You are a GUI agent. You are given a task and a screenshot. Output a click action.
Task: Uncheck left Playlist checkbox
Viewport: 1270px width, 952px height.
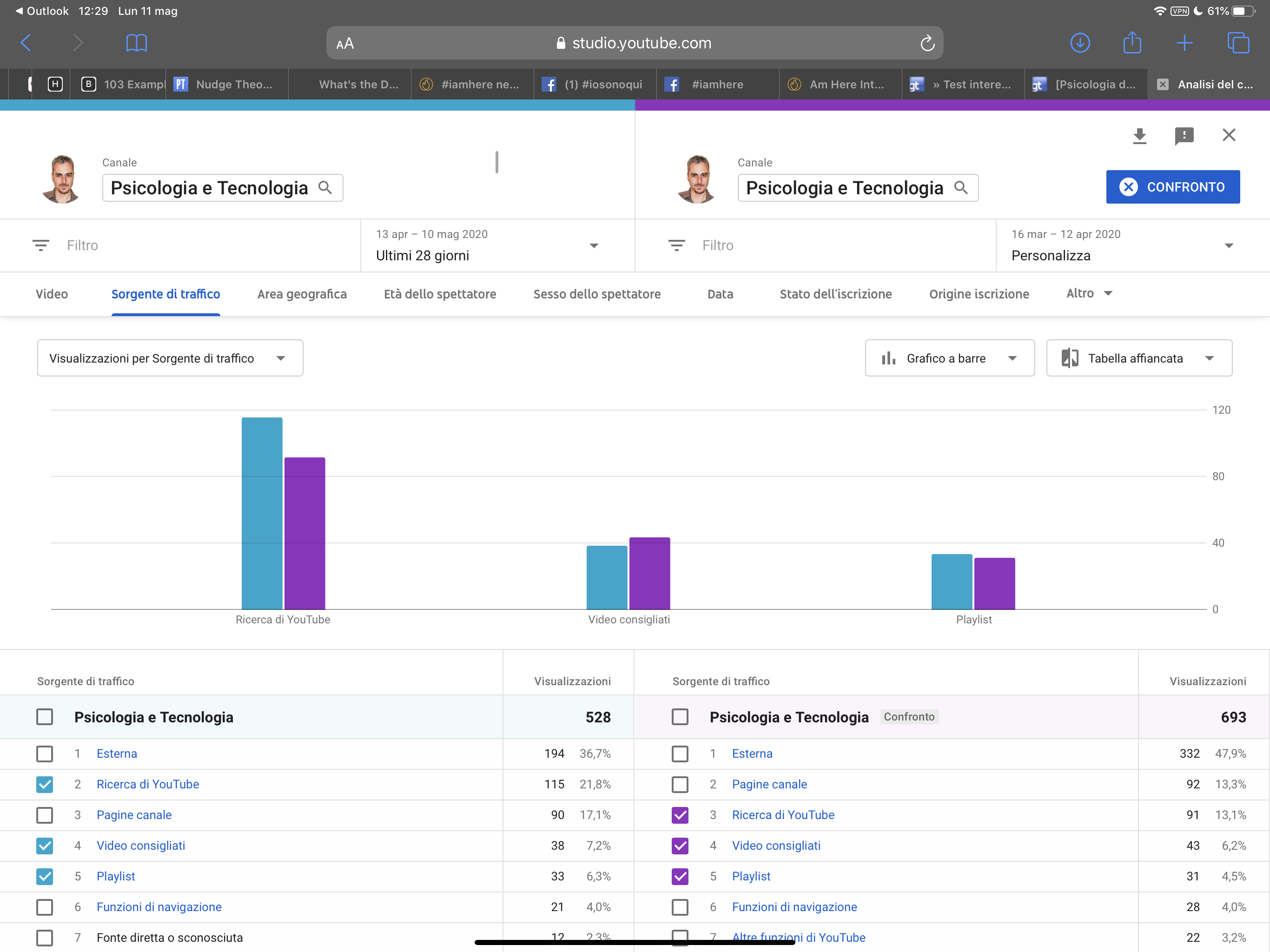point(45,876)
